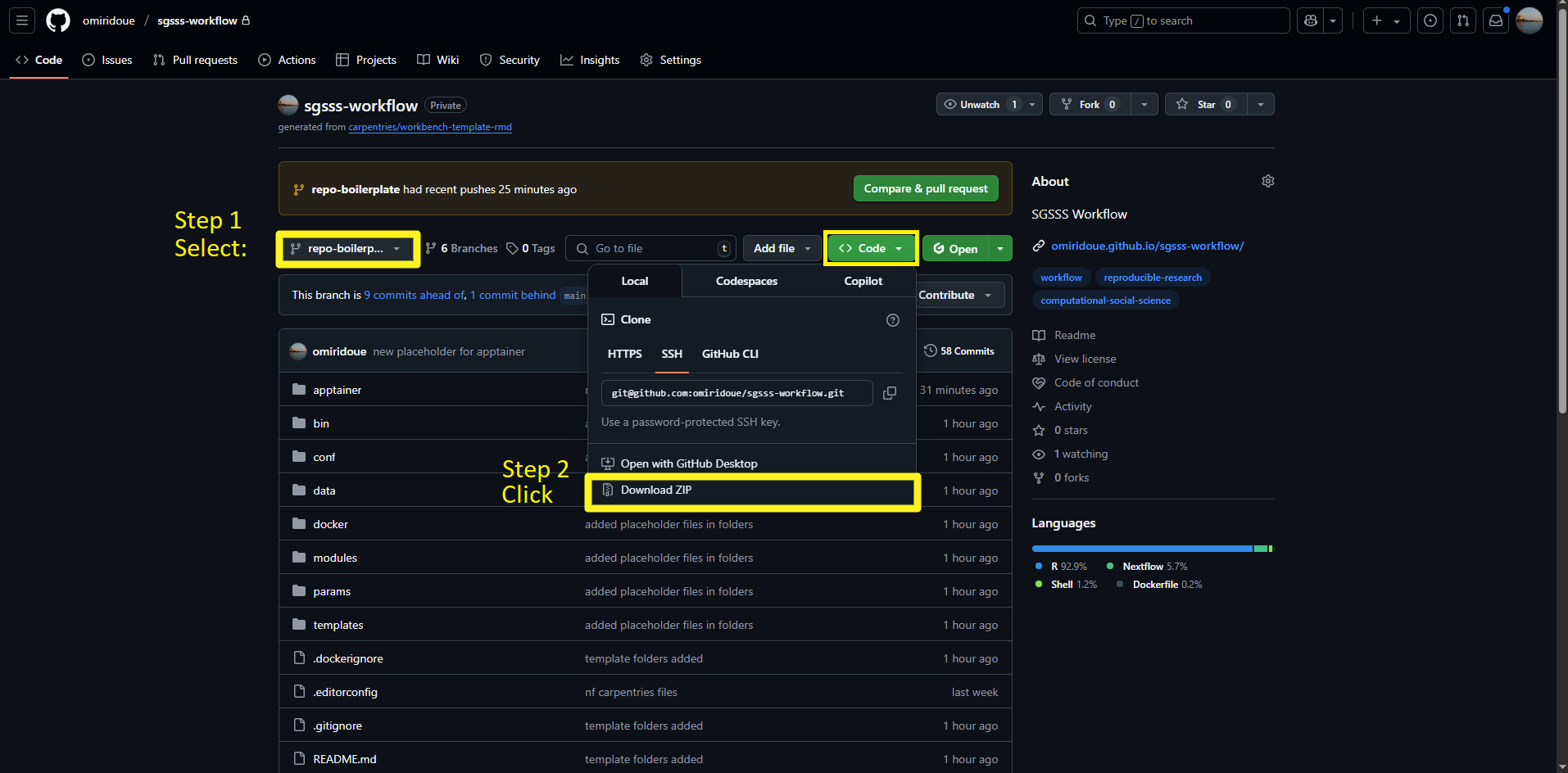Expand the Fork dropdown arrow
Image resolution: width=1568 pixels, height=773 pixels.
(1144, 104)
